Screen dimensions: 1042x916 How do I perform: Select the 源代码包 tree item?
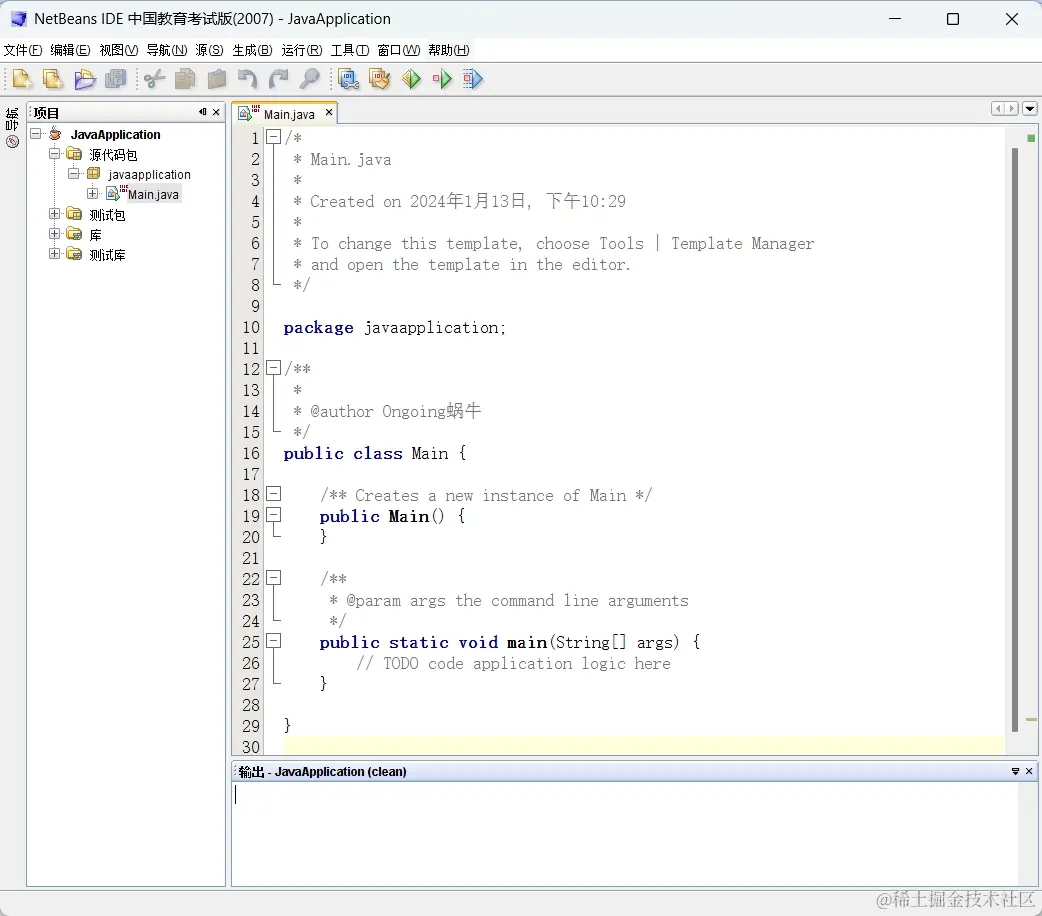[113, 155]
